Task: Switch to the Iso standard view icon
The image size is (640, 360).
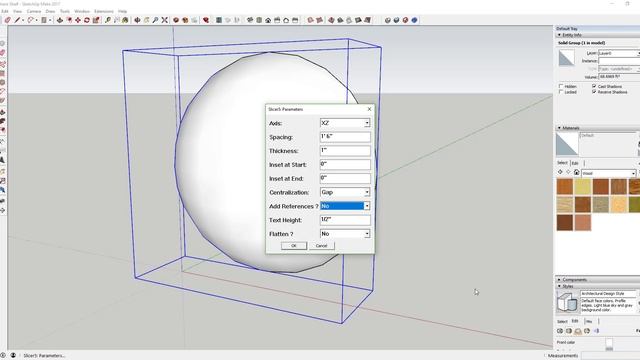Action: click(x=250, y=20)
